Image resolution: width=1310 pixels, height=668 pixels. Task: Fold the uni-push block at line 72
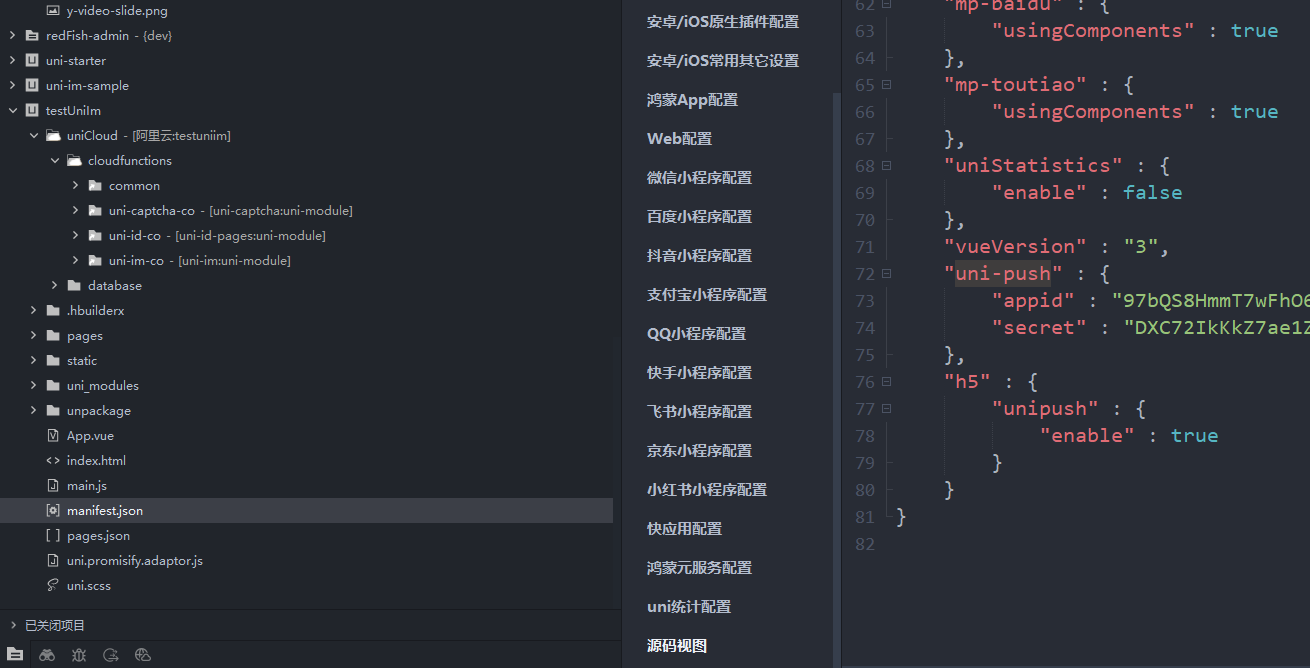click(x=887, y=274)
